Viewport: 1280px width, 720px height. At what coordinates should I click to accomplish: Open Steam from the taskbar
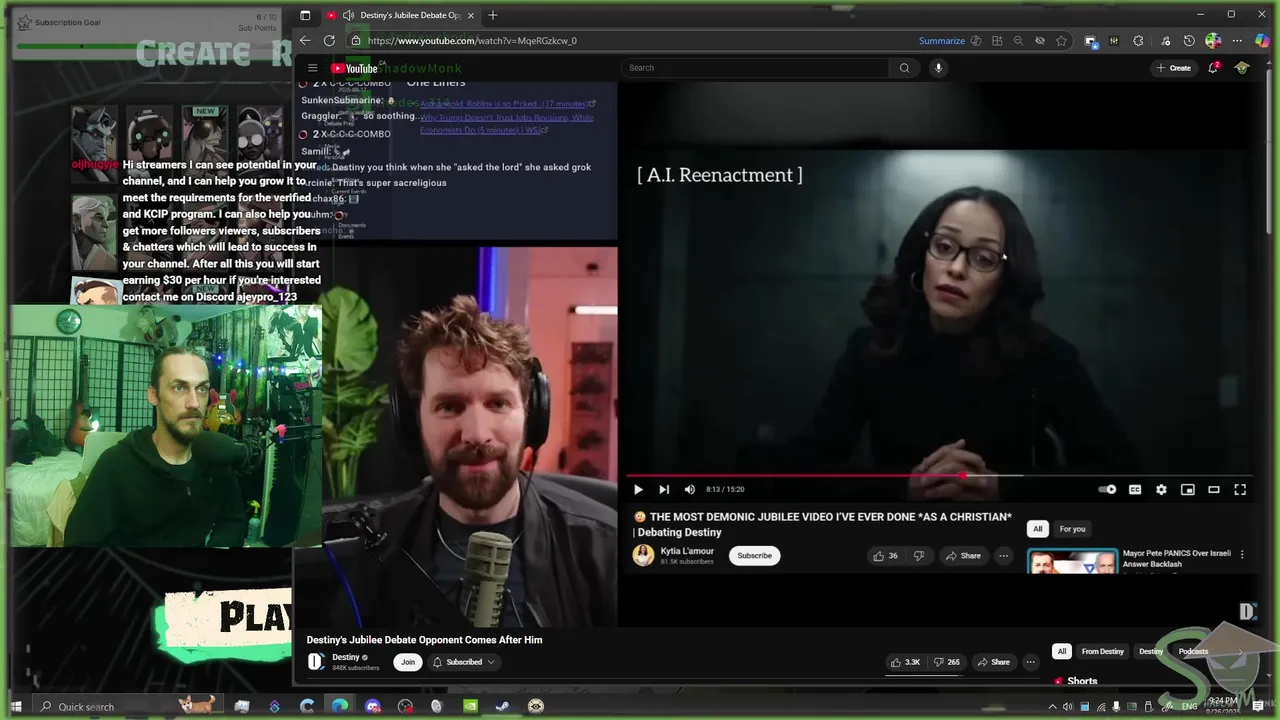coord(502,706)
